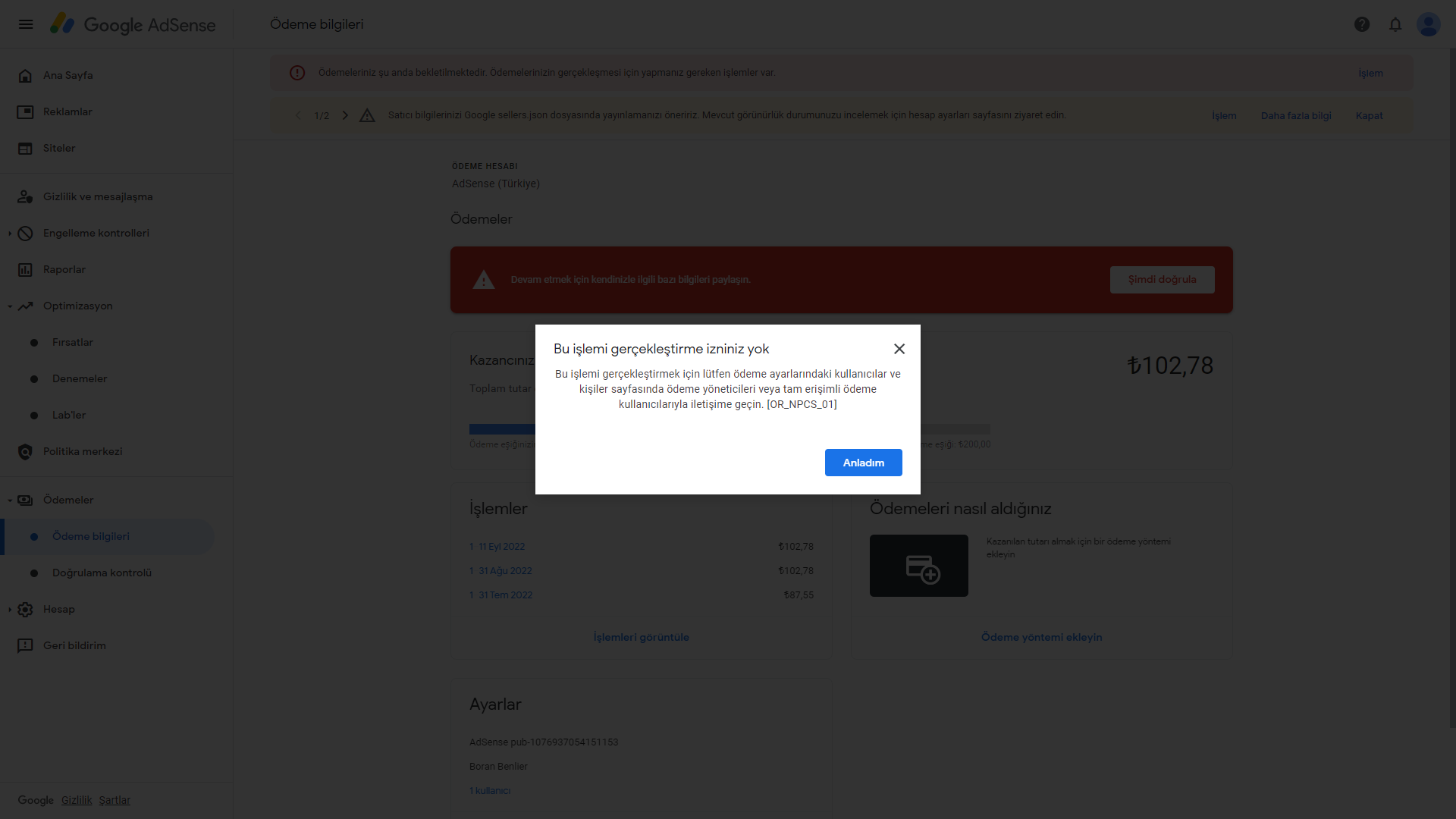
Task: Click the Ödemeler money icon
Action: pyautogui.click(x=25, y=500)
